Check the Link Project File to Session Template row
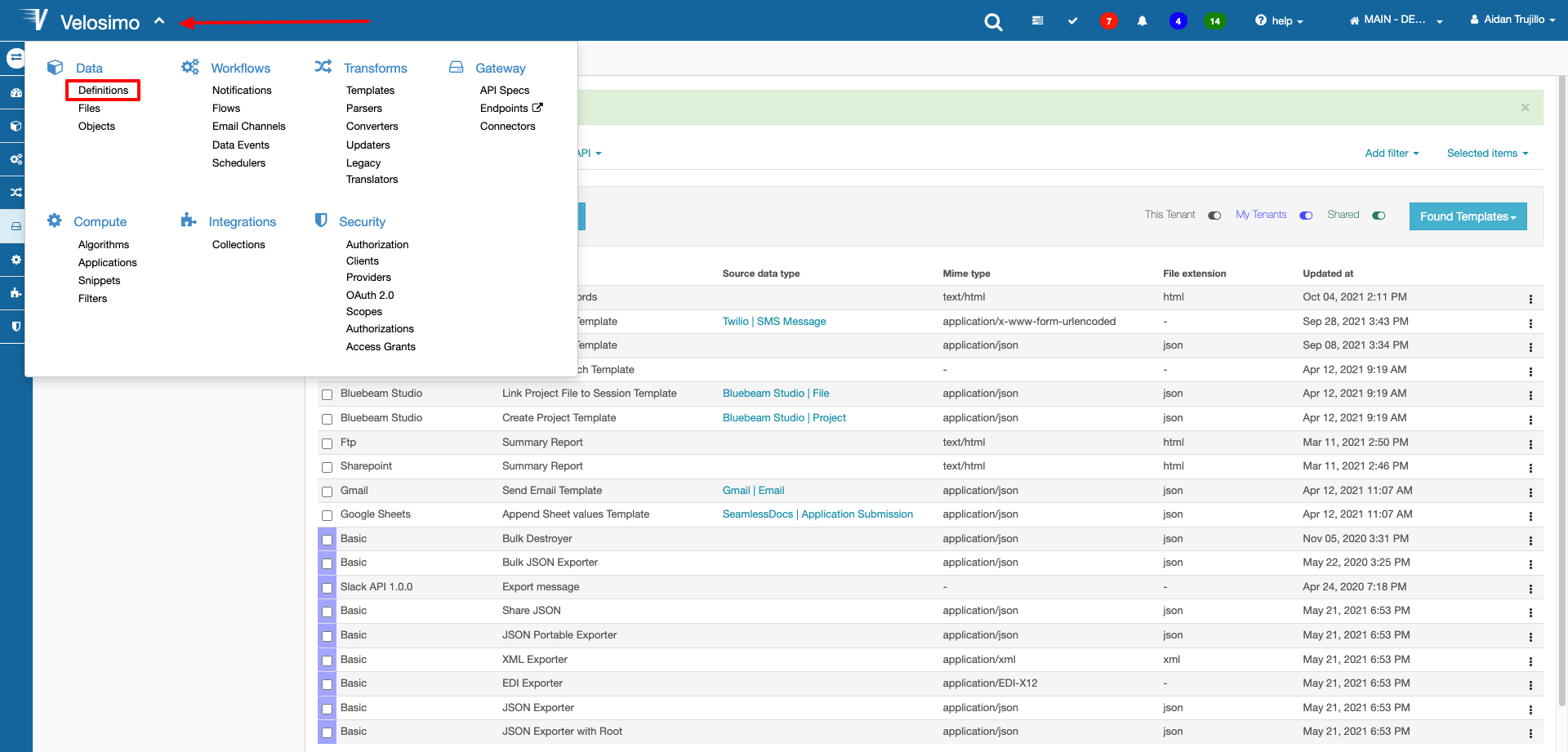 pyautogui.click(x=327, y=394)
